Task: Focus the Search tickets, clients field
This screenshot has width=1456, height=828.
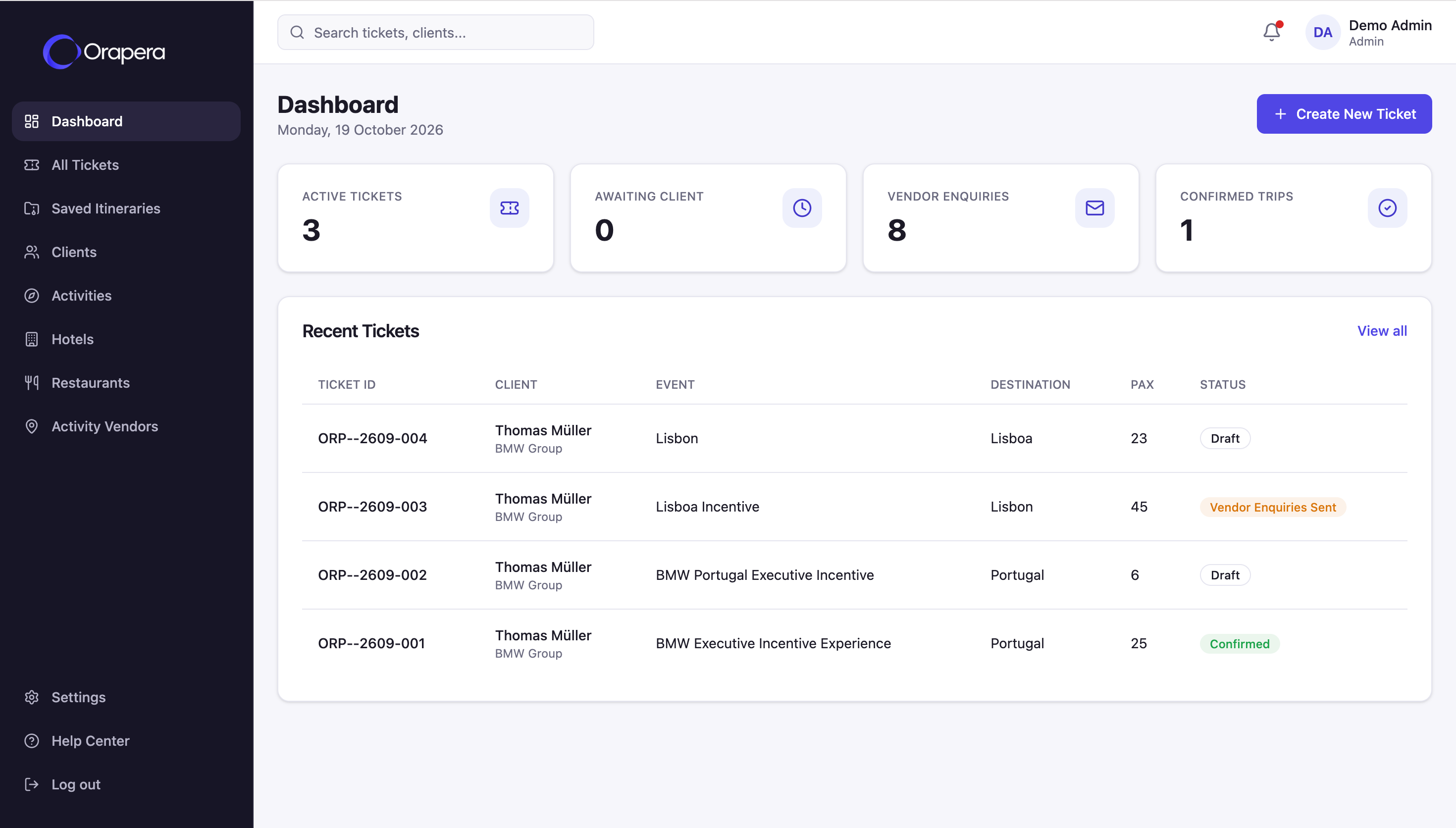Action: click(435, 32)
